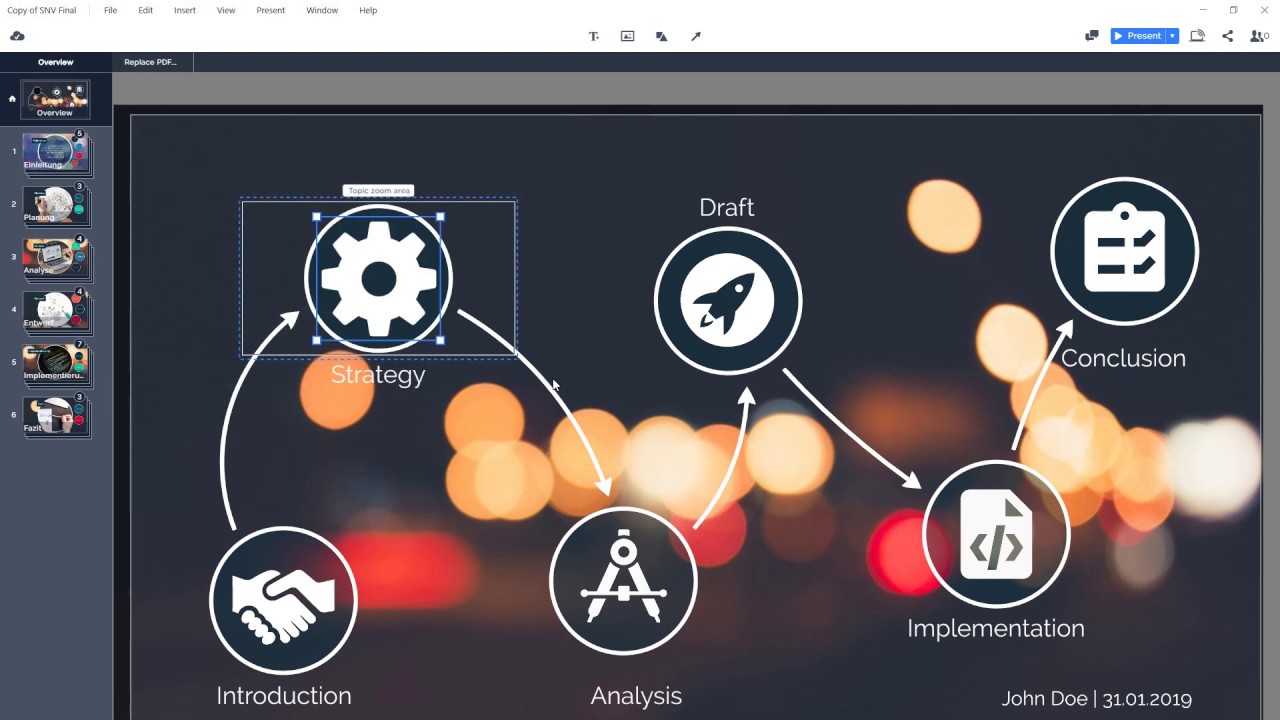Start presenting remotely via the live icon
1280x720 pixels.
pyautogui.click(x=1197, y=36)
